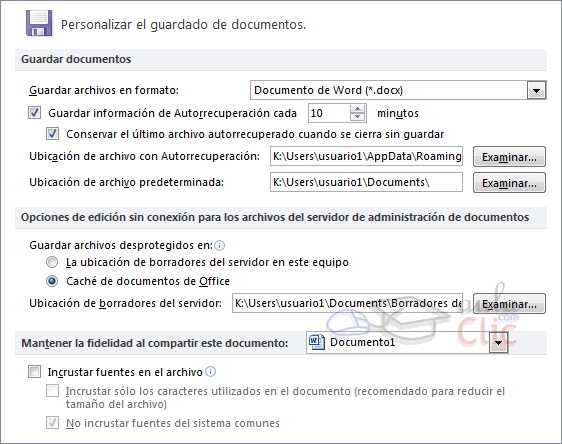Toggle Guardar información de Autorrecuperación checkbox
Screen dimensions: 562x444
coord(34,113)
